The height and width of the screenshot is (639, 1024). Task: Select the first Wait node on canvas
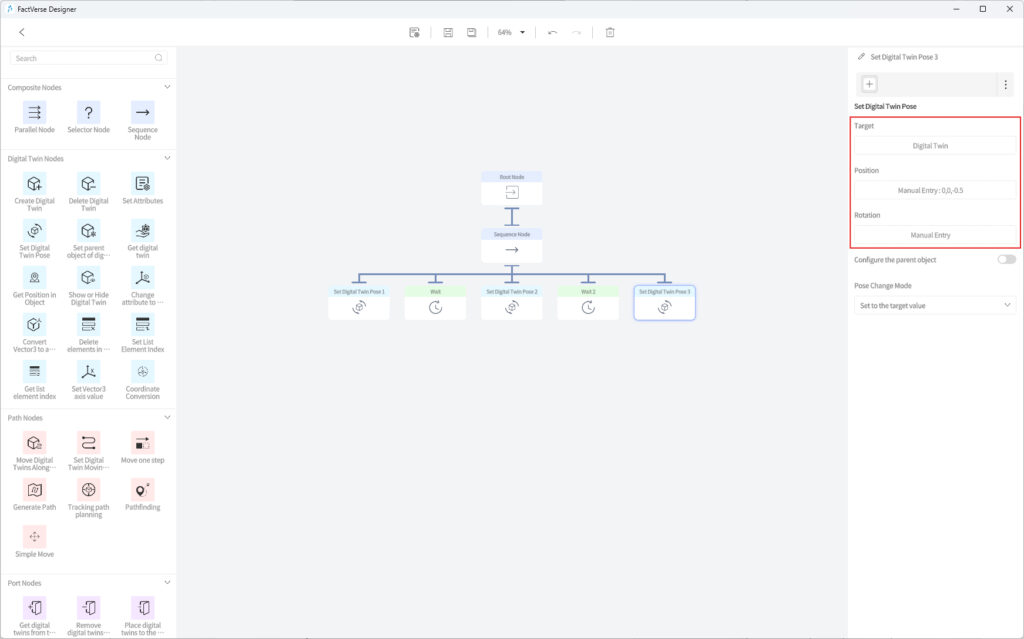point(435,303)
